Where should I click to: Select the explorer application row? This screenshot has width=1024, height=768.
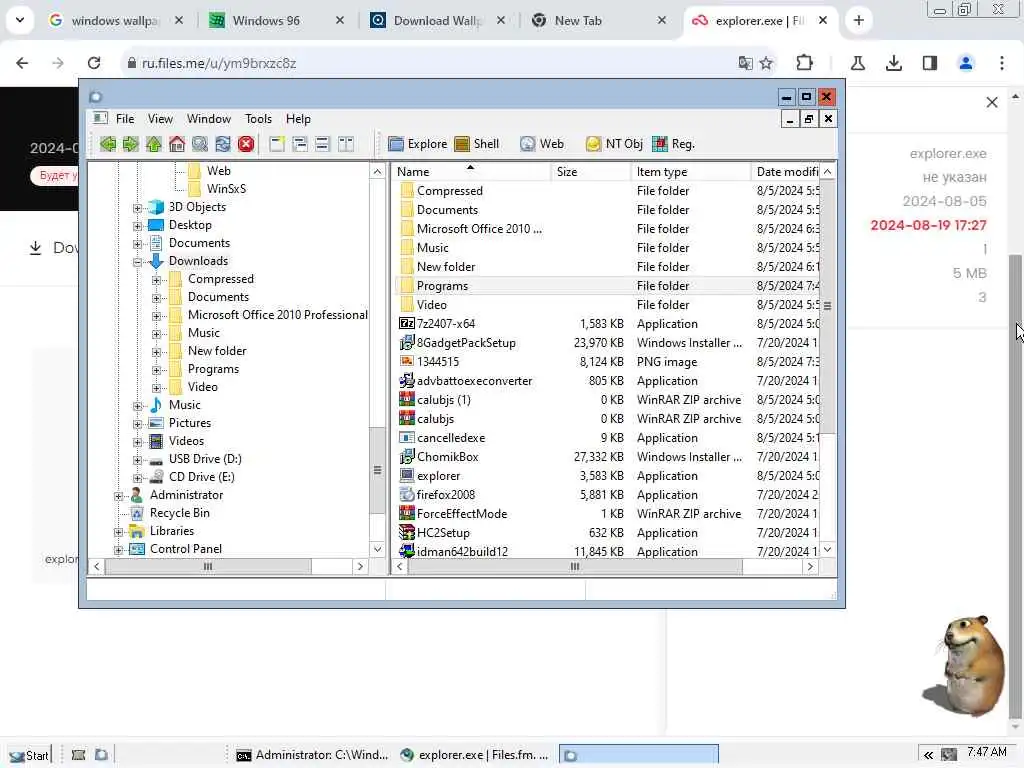pyautogui.click(x=607, y=475)
